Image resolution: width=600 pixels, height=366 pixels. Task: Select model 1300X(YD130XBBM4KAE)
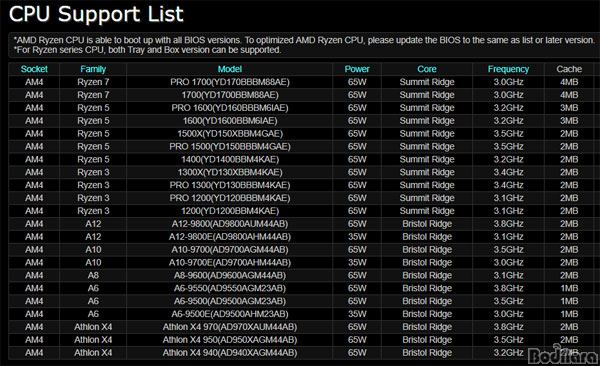(x=230, y=172)
